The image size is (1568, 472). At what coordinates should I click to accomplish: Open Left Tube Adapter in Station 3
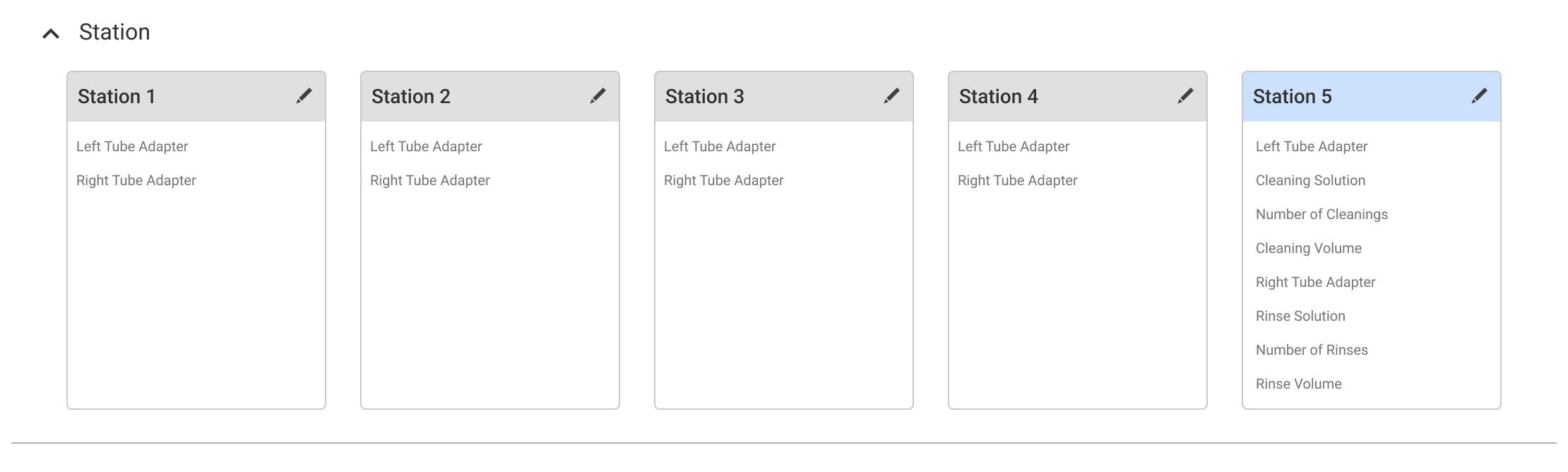720,146
